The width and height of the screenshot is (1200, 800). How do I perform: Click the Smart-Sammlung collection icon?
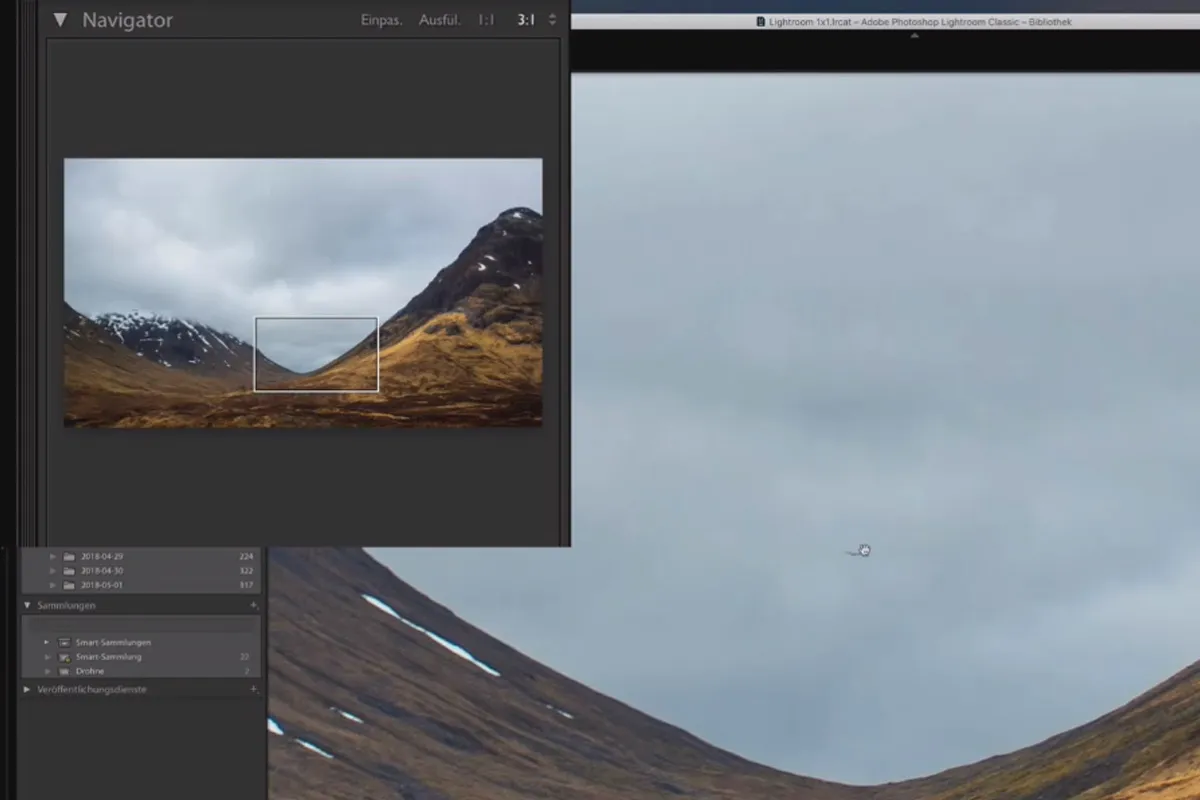pyautogui.click(x=64, y=657)
